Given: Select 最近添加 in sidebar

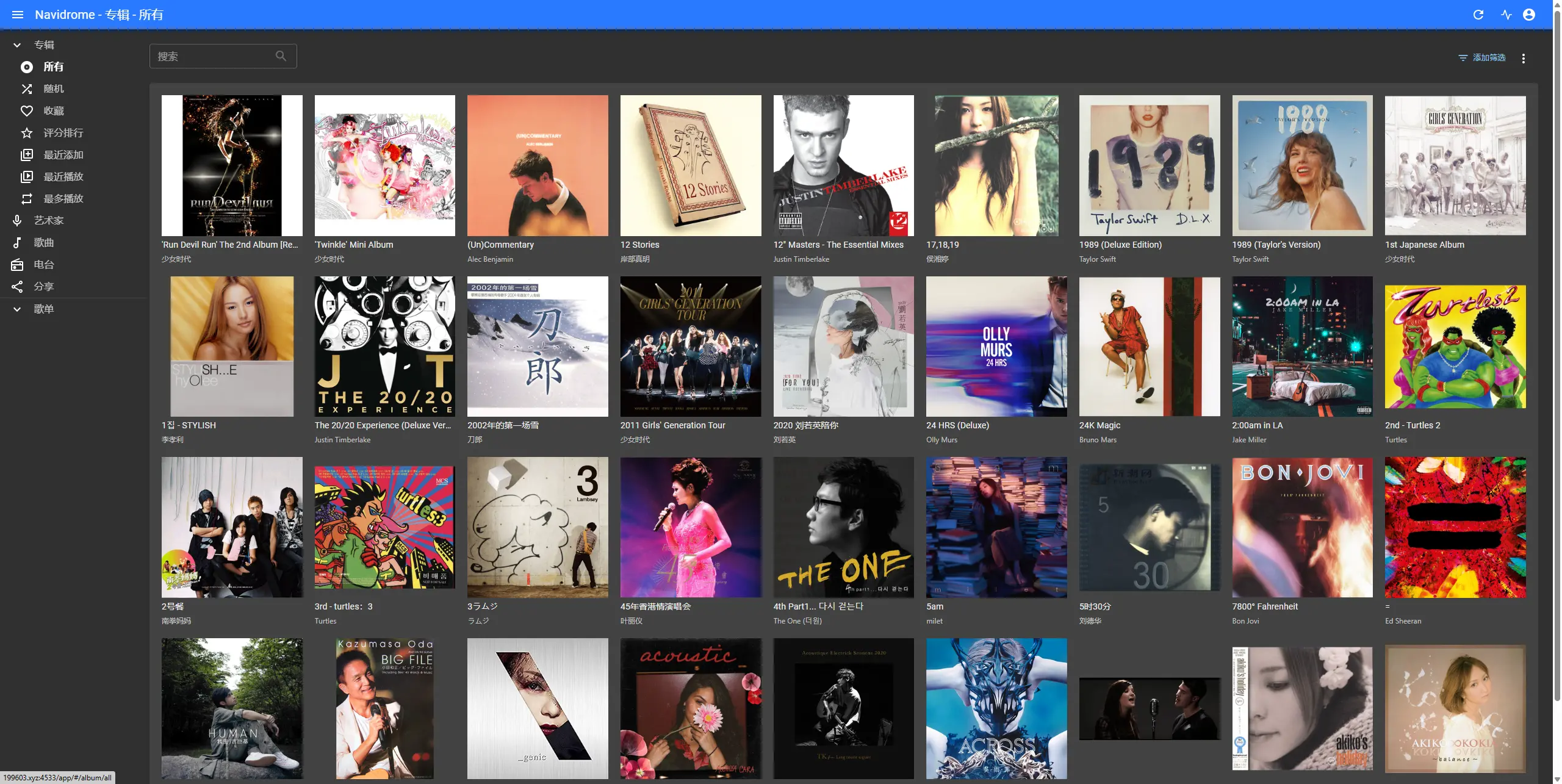Looking at the screenshot, I should (63, 155).
